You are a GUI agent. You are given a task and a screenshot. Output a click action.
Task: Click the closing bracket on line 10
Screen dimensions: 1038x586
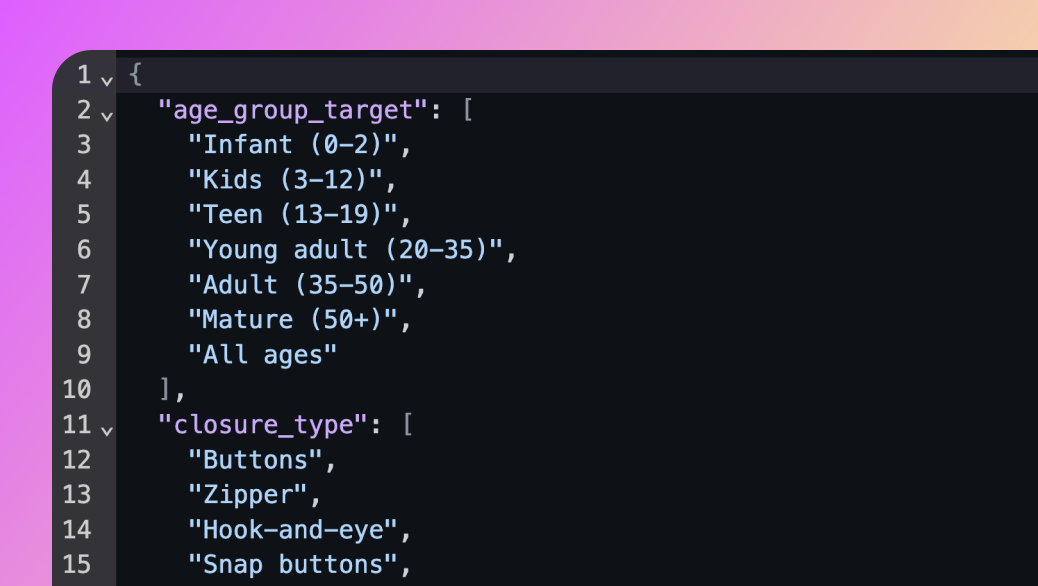pos(166,390)
